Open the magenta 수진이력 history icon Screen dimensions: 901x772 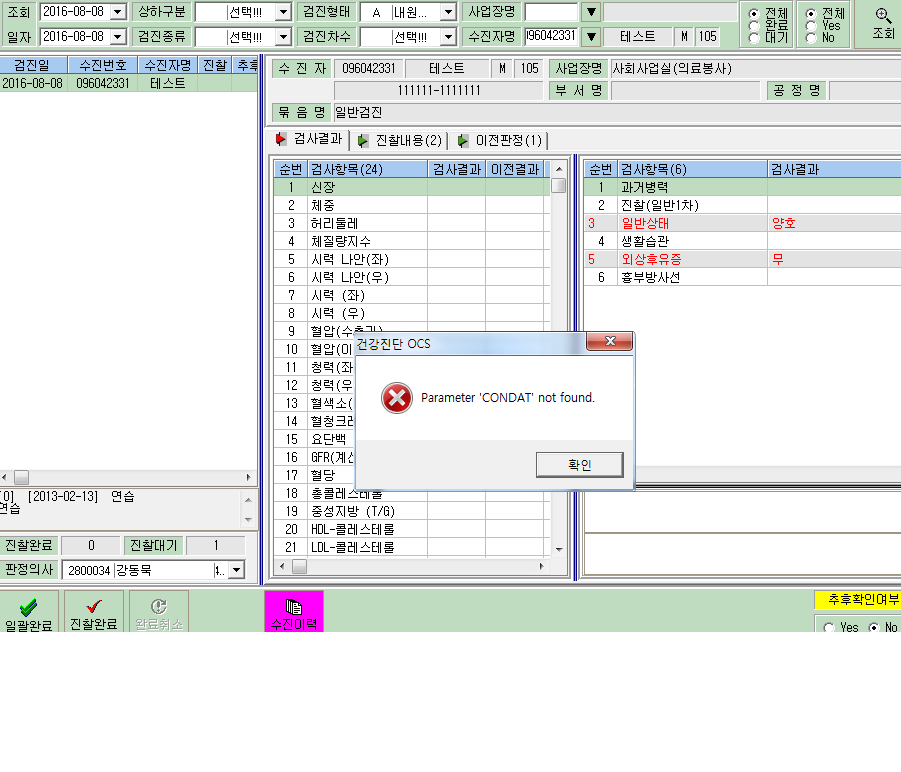pos(294,607)
